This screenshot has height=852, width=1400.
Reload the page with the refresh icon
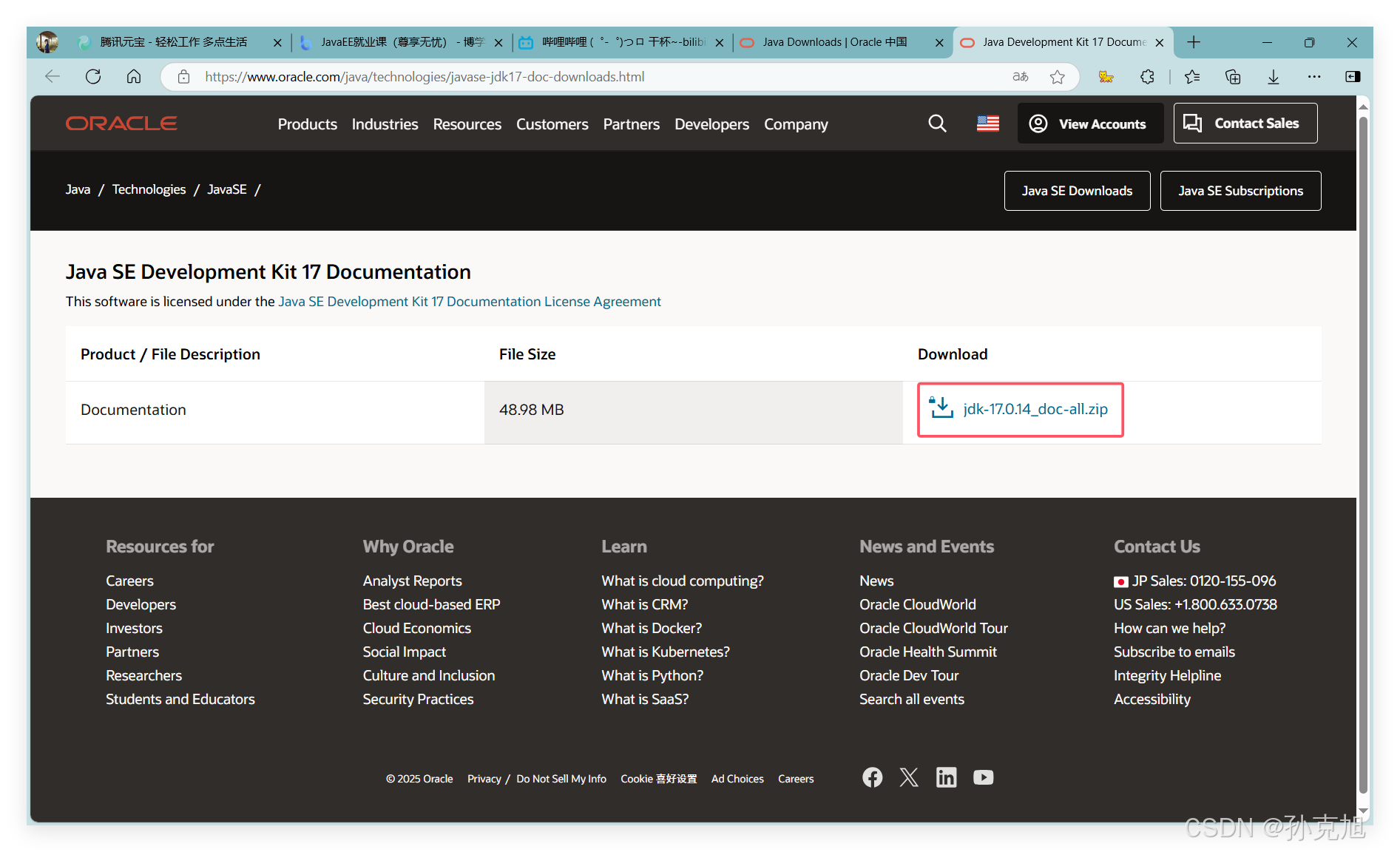[x=93, y=76]
